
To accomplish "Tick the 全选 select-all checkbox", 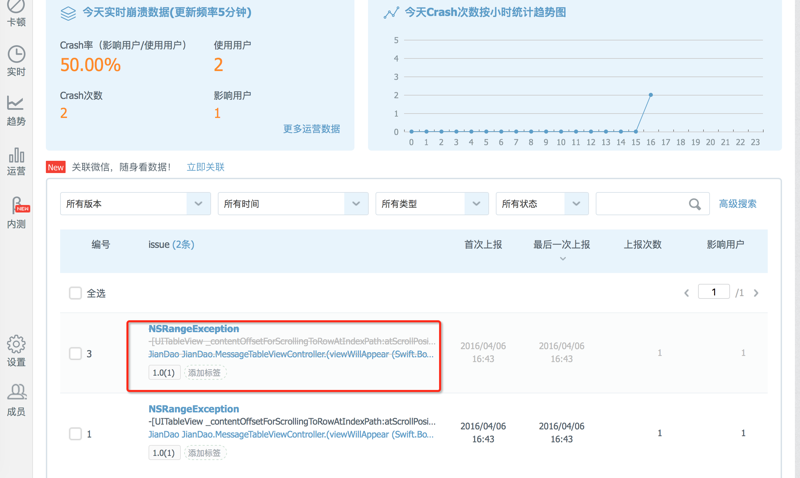I will click(75, 293).
